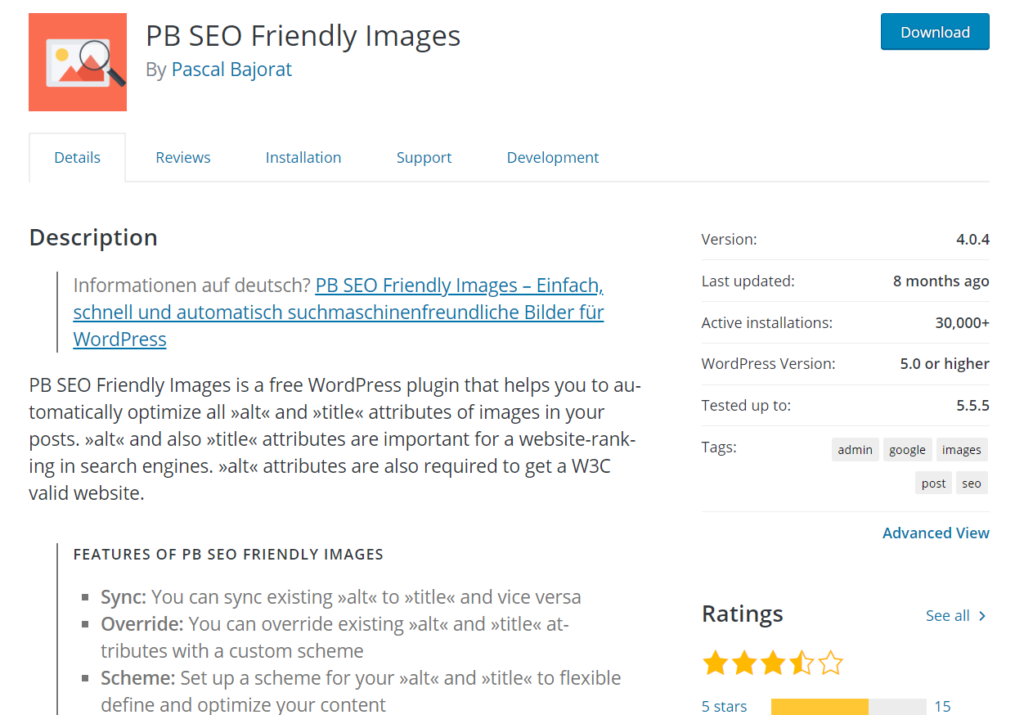The height and width of the screenshot is (715, 1024).
Task: Open Advanced View link
Action: pyautogui.click(x=936, y=533)
